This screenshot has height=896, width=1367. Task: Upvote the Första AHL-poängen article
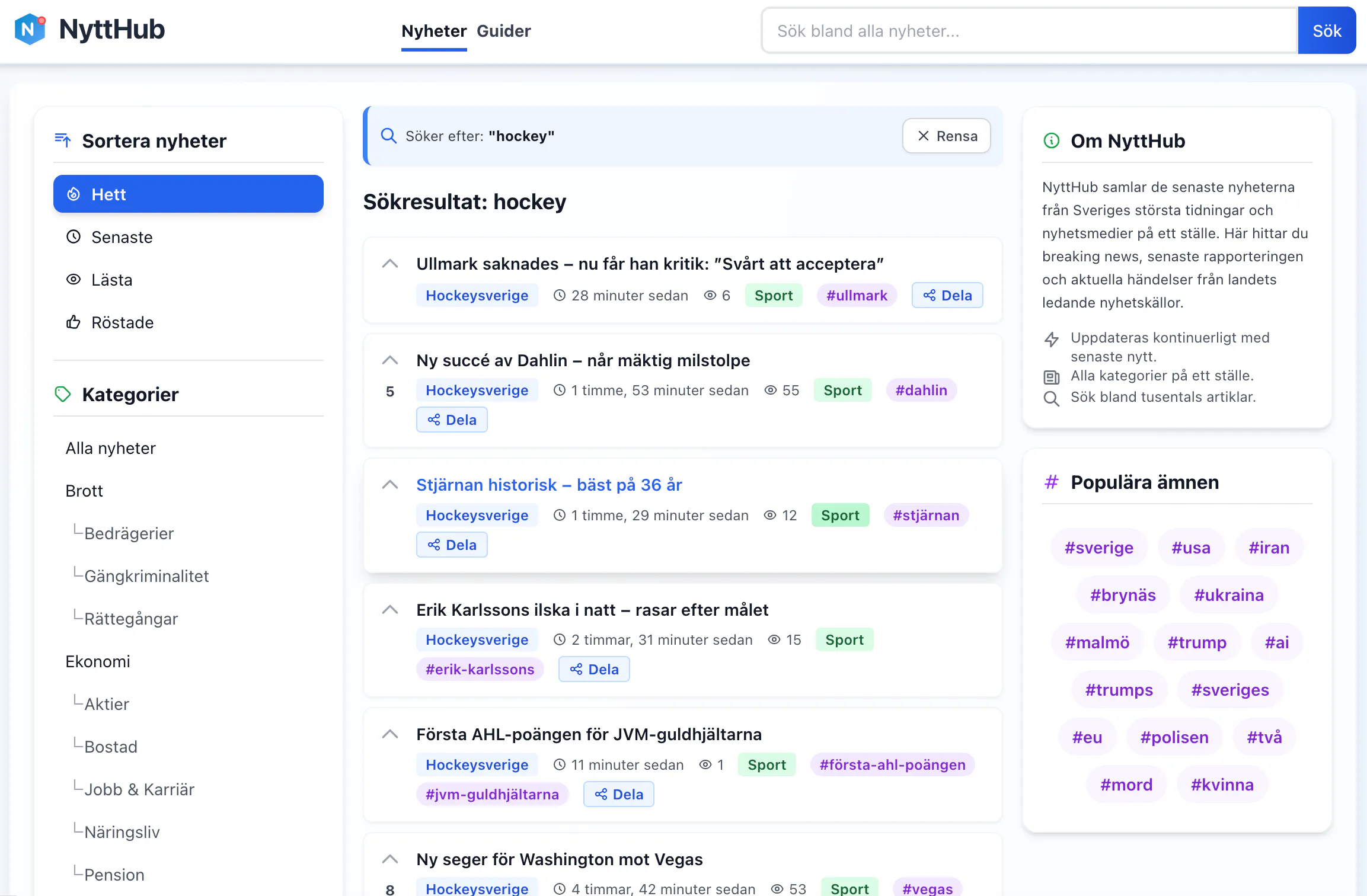pos(389,734)
